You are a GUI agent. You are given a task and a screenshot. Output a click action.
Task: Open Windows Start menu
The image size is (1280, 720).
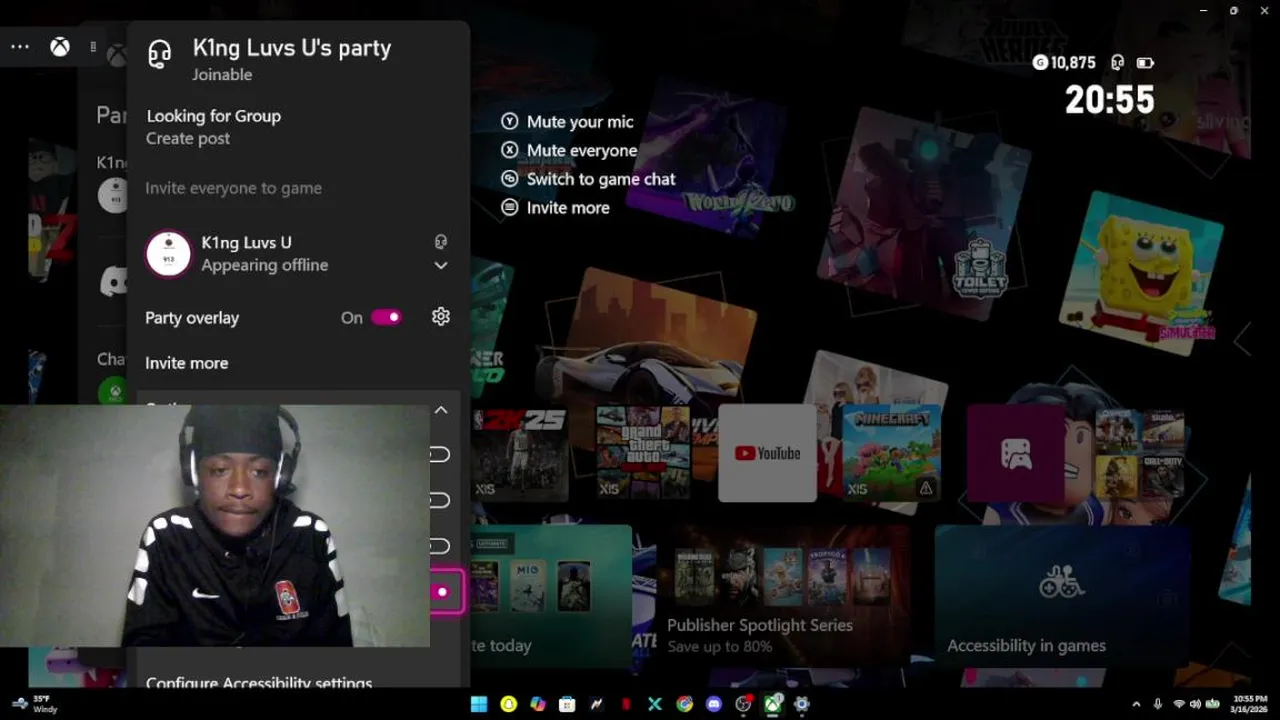click(x=479, y=704)
